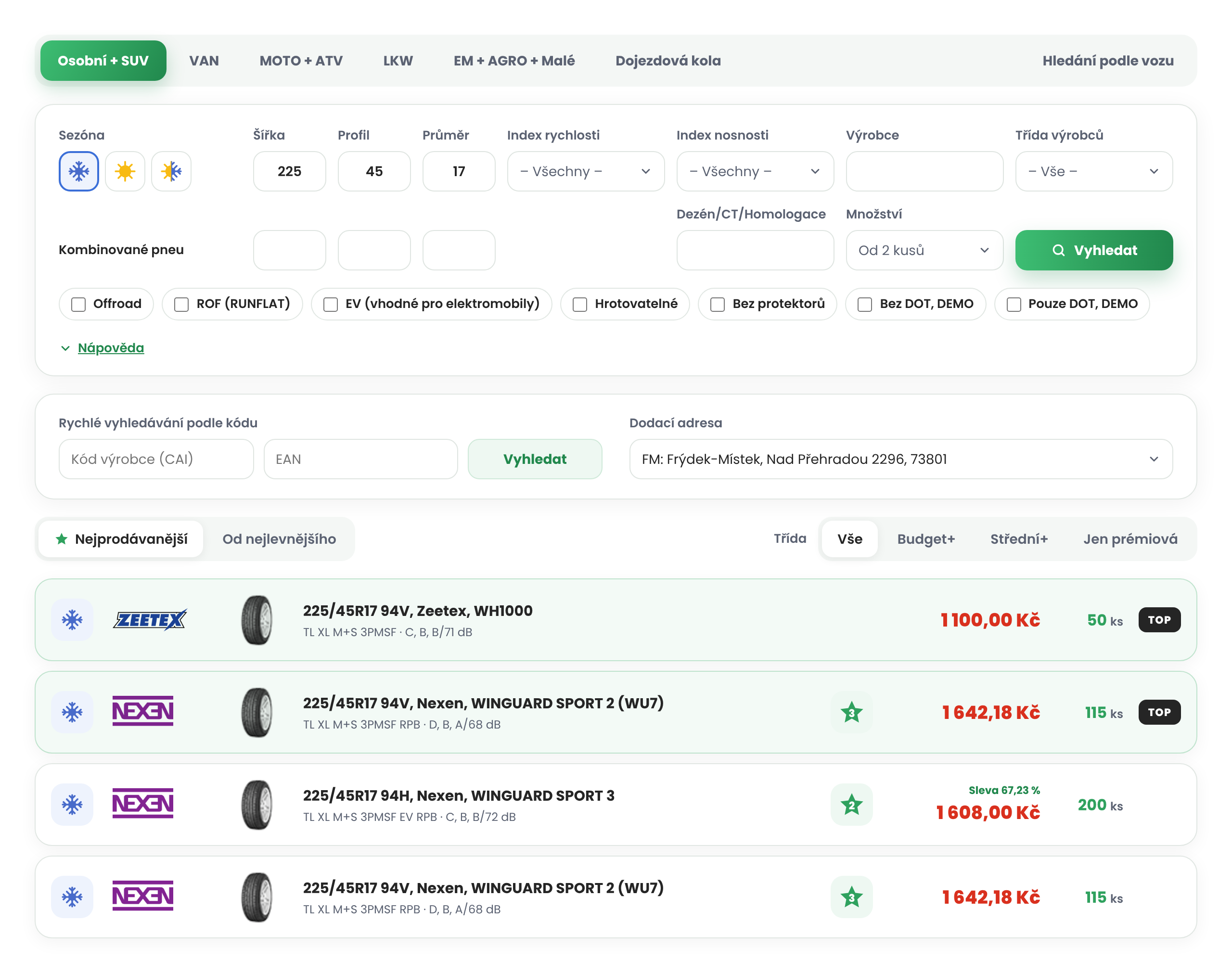
Task: Filter class by Jen prémiová
Action: click(1130, 539)
